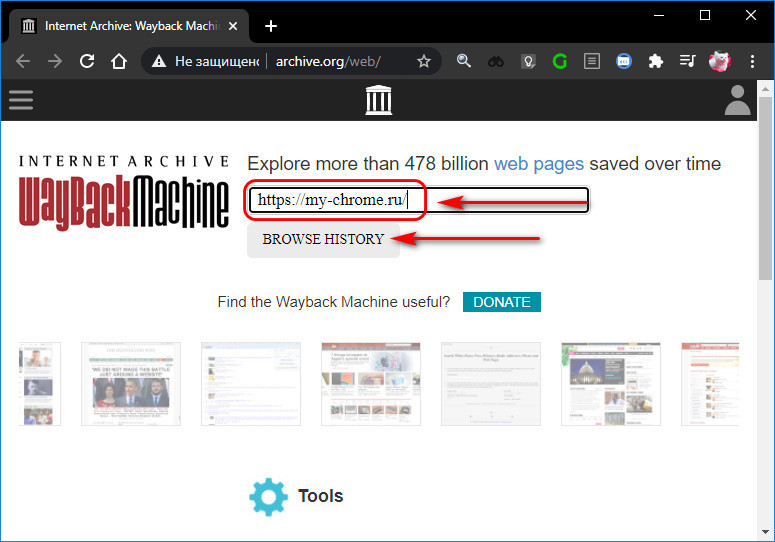Viewport: 775px width, 542px height.
Task: Go forward with the browser forward arrow
Action: point(55,61)
